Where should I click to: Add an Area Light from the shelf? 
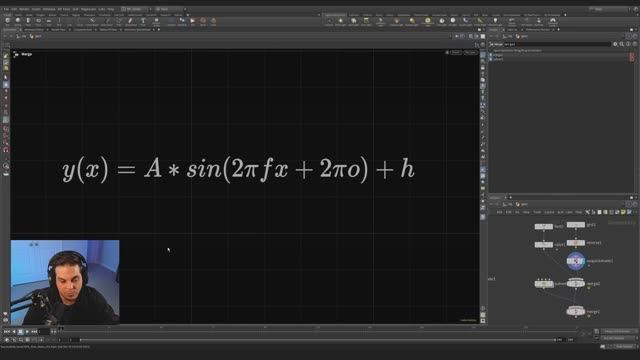(366, 21)
